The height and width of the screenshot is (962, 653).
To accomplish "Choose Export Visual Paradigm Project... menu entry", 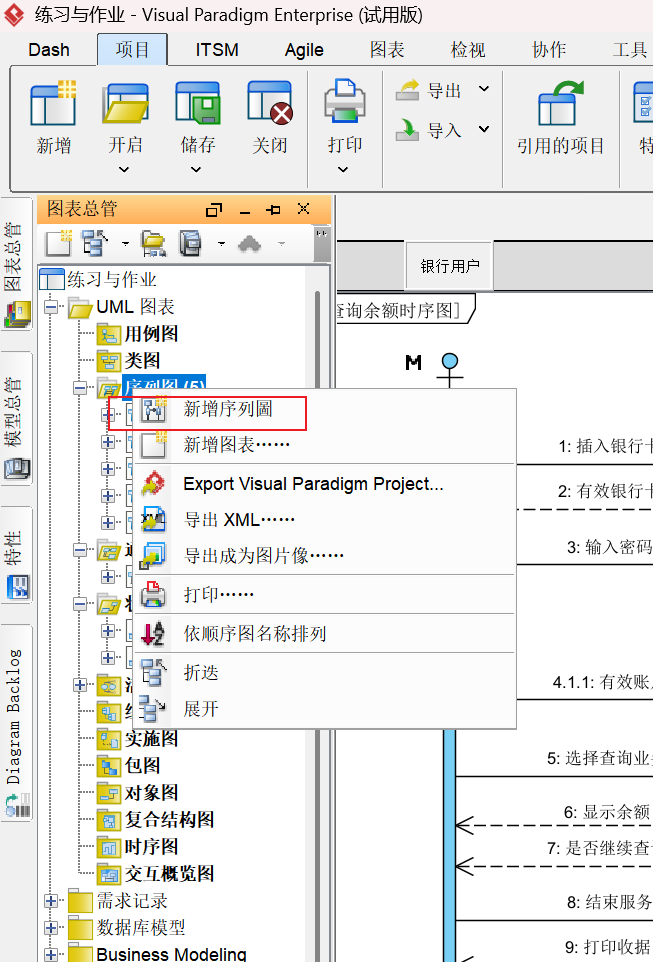I will [x=324, y=484].
